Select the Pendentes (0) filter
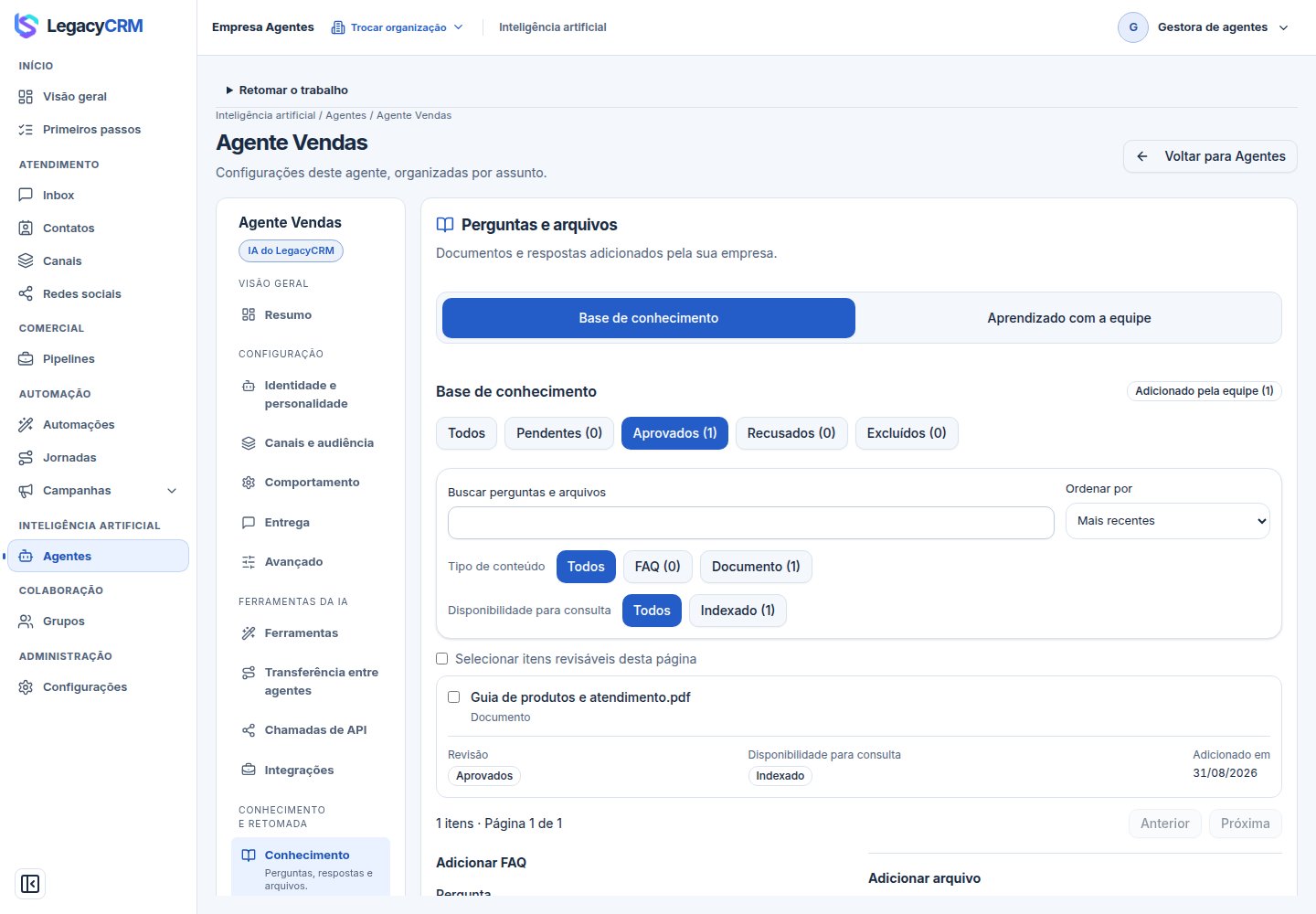The height and width of the screenshot is (914, 1316). (x=559, y=433)
